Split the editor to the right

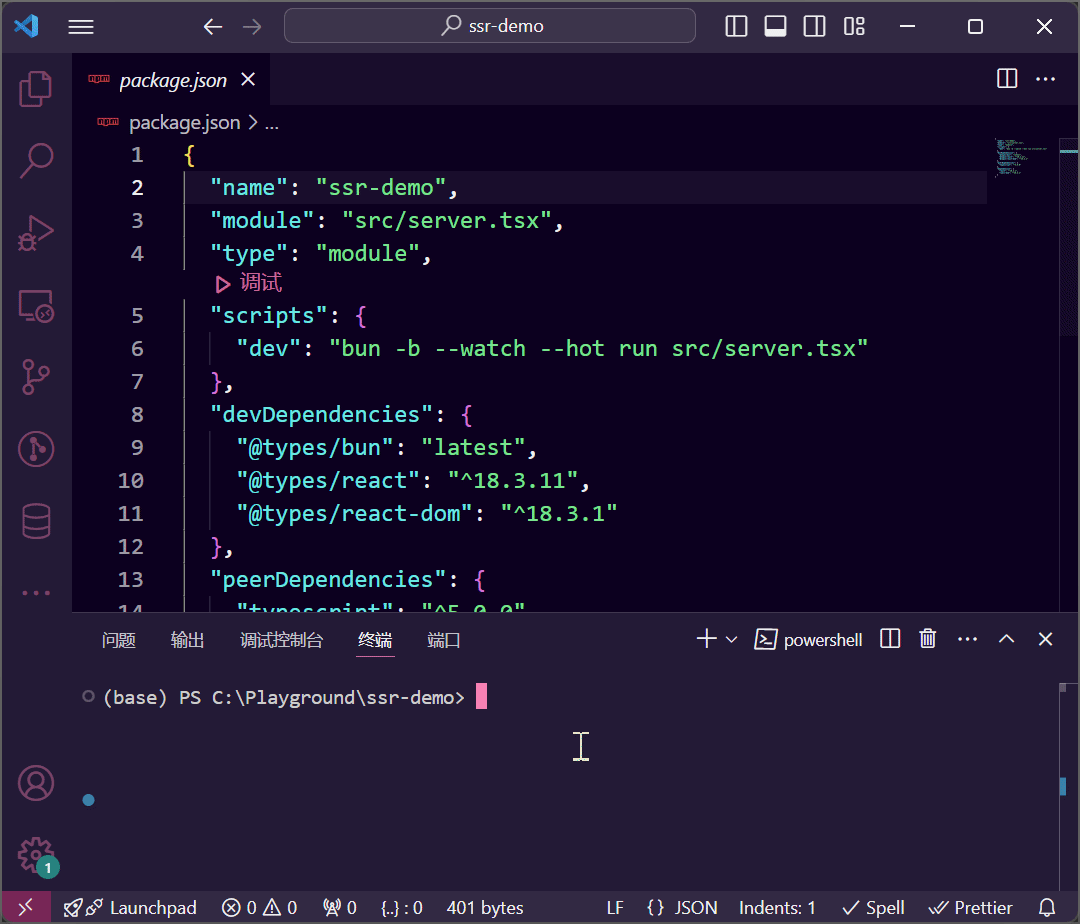click(x=1007, y=78)
